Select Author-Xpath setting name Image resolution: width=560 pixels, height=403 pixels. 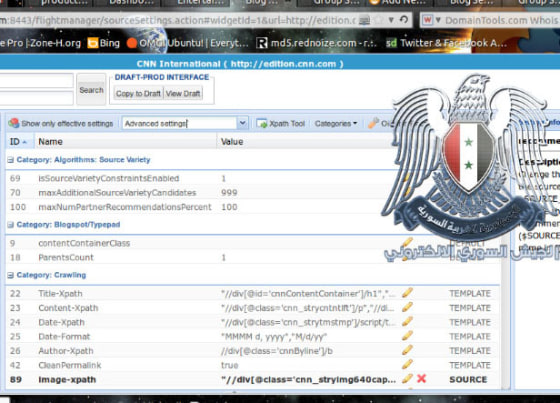tap(66, 351)
